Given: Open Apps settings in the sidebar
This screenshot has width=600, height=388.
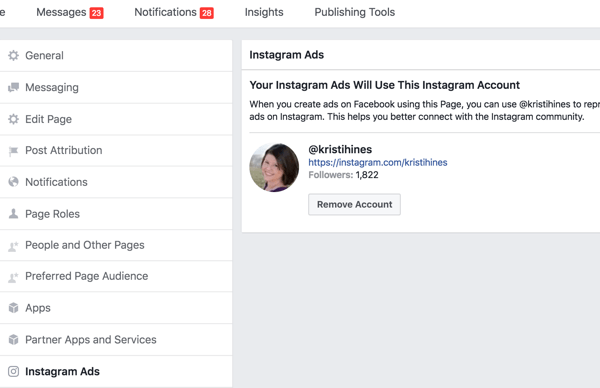Looking at the screenshot, I should 116,308.
